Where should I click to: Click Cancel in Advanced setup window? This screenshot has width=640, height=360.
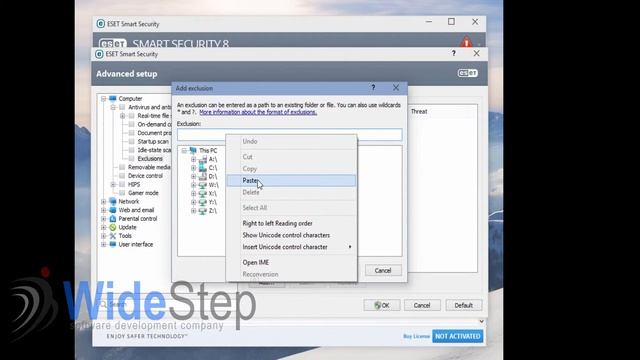click(422, 305)
